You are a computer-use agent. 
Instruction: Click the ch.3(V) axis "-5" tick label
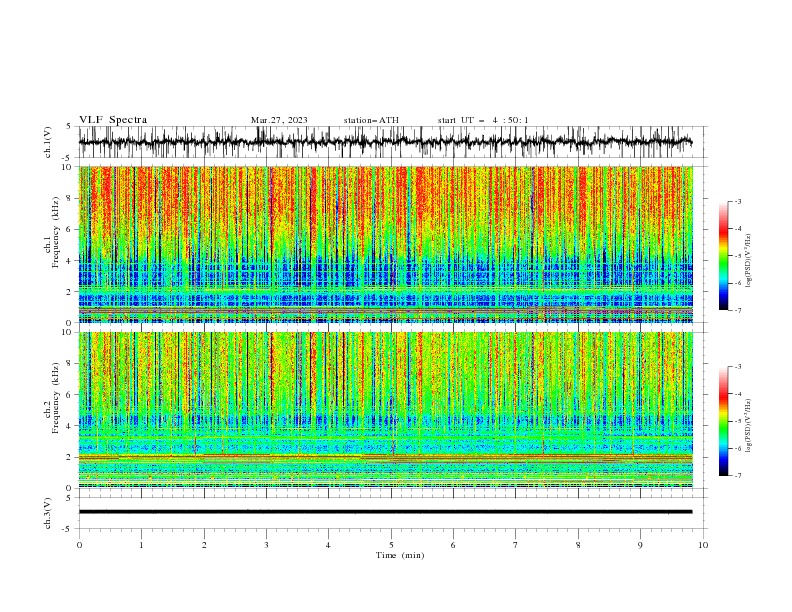pyautogui.click(x=67, y=529)
